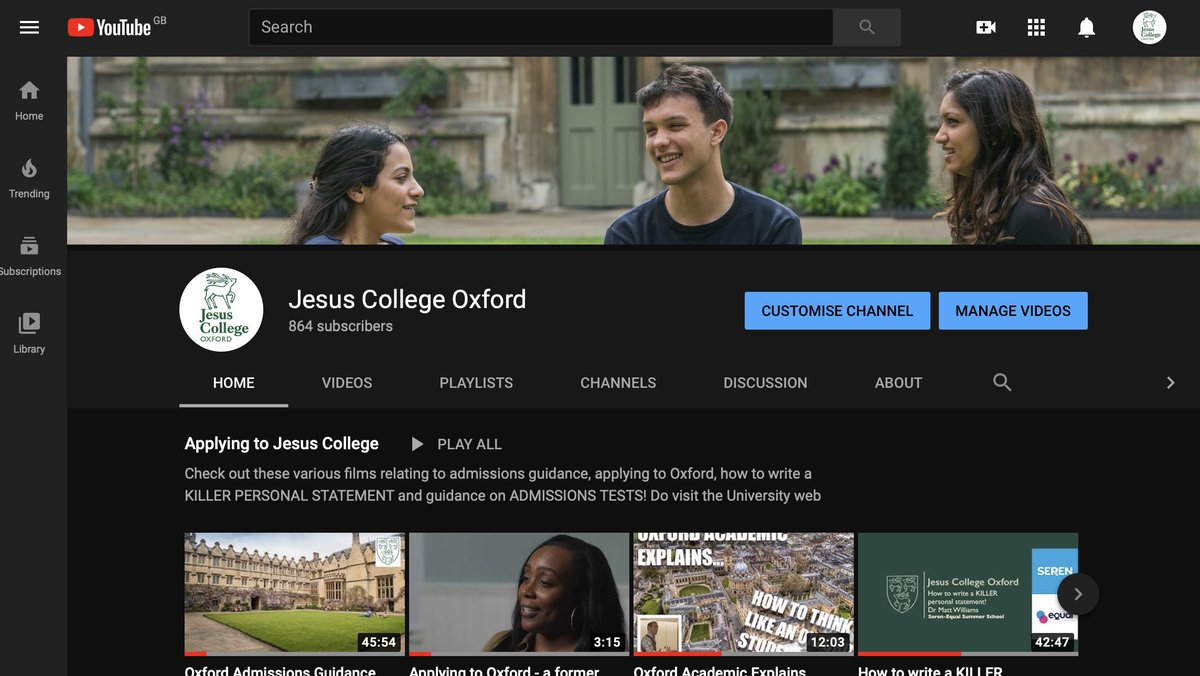Click into the Search input field

click(x=541, y=27)
